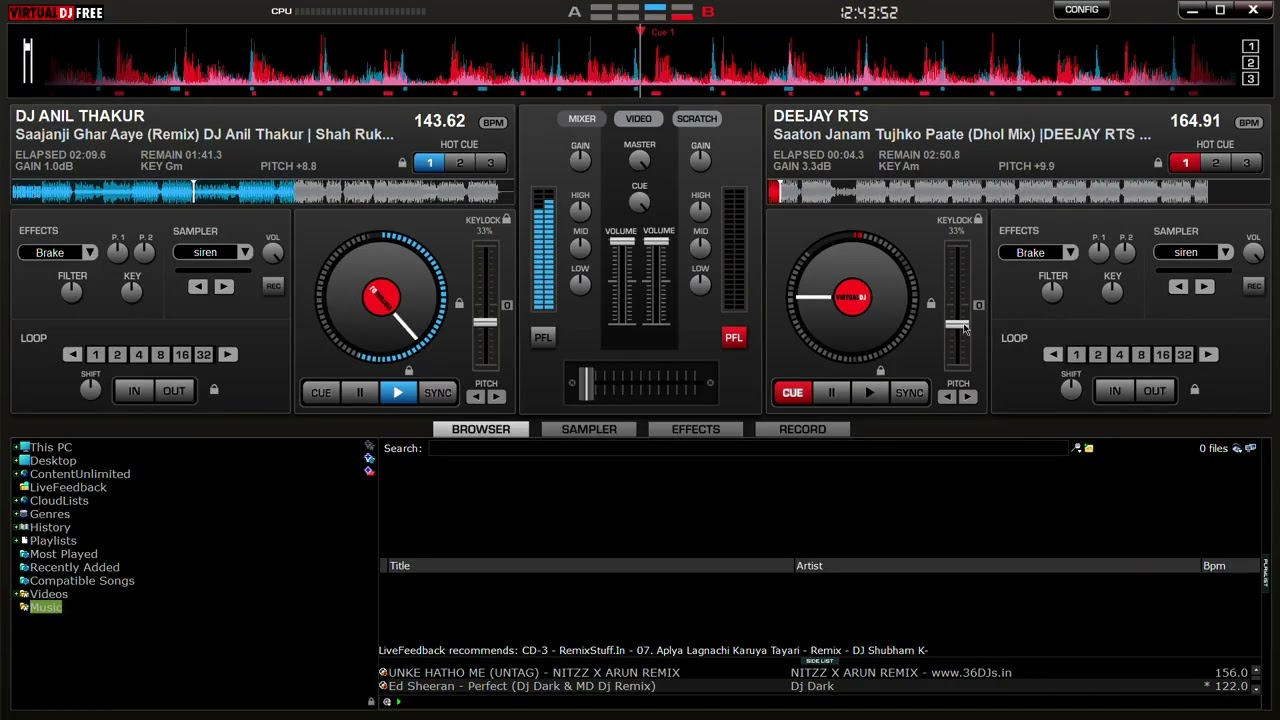Adjust right deck pitch slider
1280x720 pixels.
point(957,325)
